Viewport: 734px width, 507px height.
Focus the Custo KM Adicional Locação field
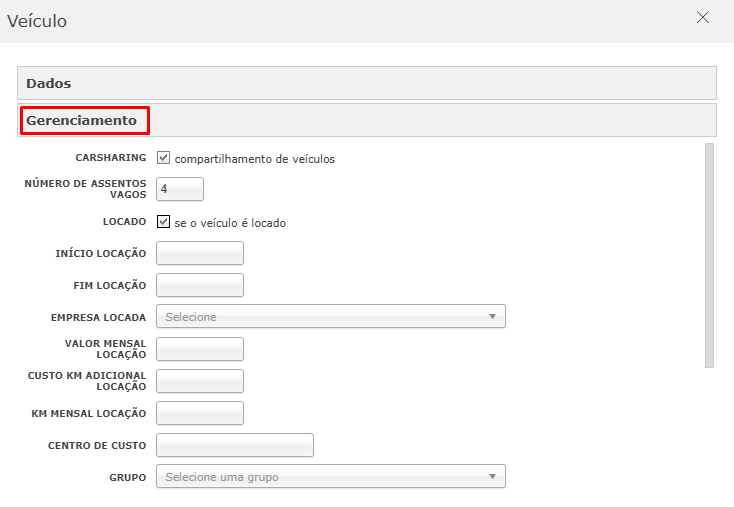[x=200, y=381]
